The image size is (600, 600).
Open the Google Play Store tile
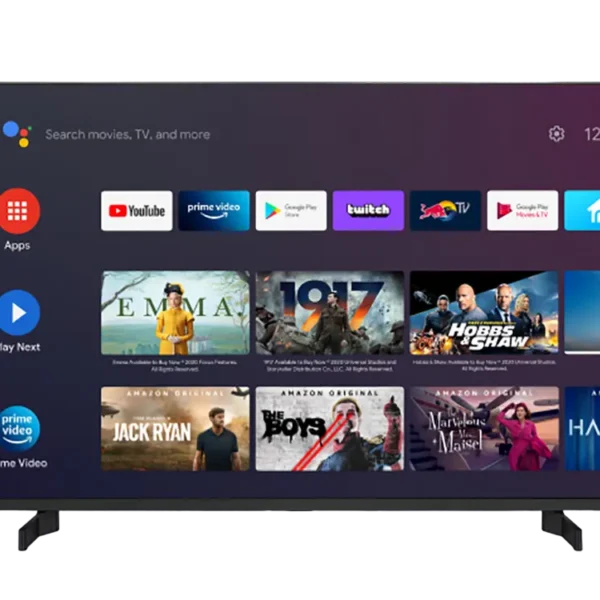tap(291, 211)
